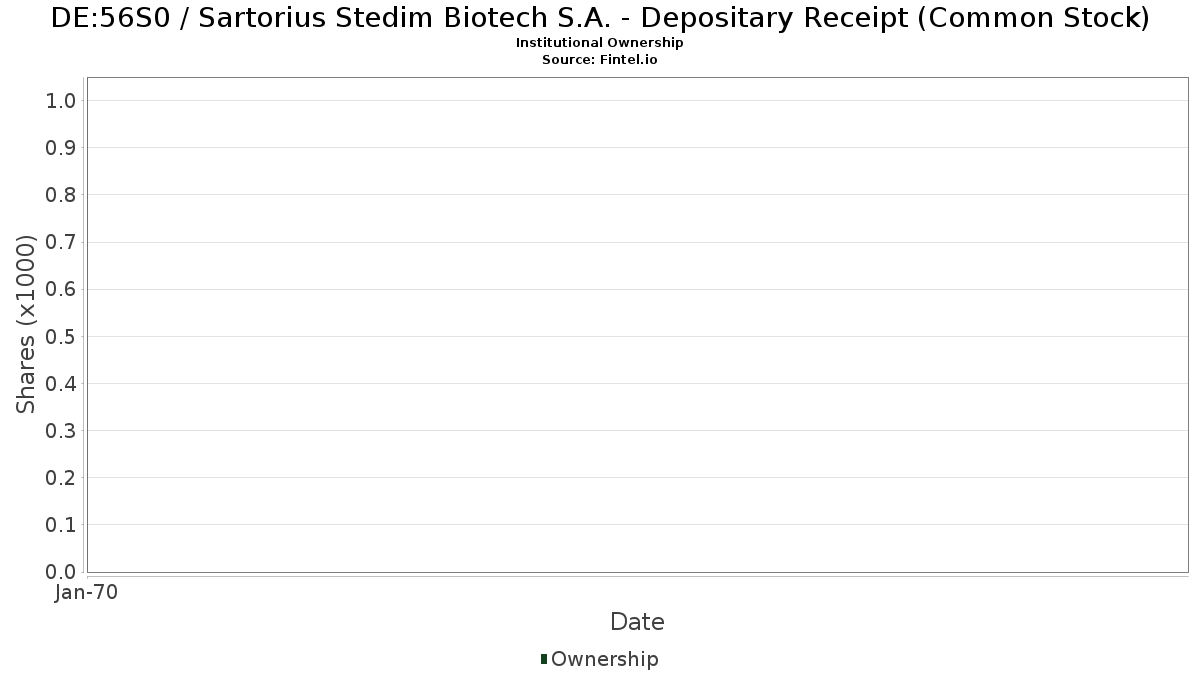The height and width of the screenshot is (675, 1200).
Task: Click the 0.1 y-axis tick label
Action: (x=61, y=525)
